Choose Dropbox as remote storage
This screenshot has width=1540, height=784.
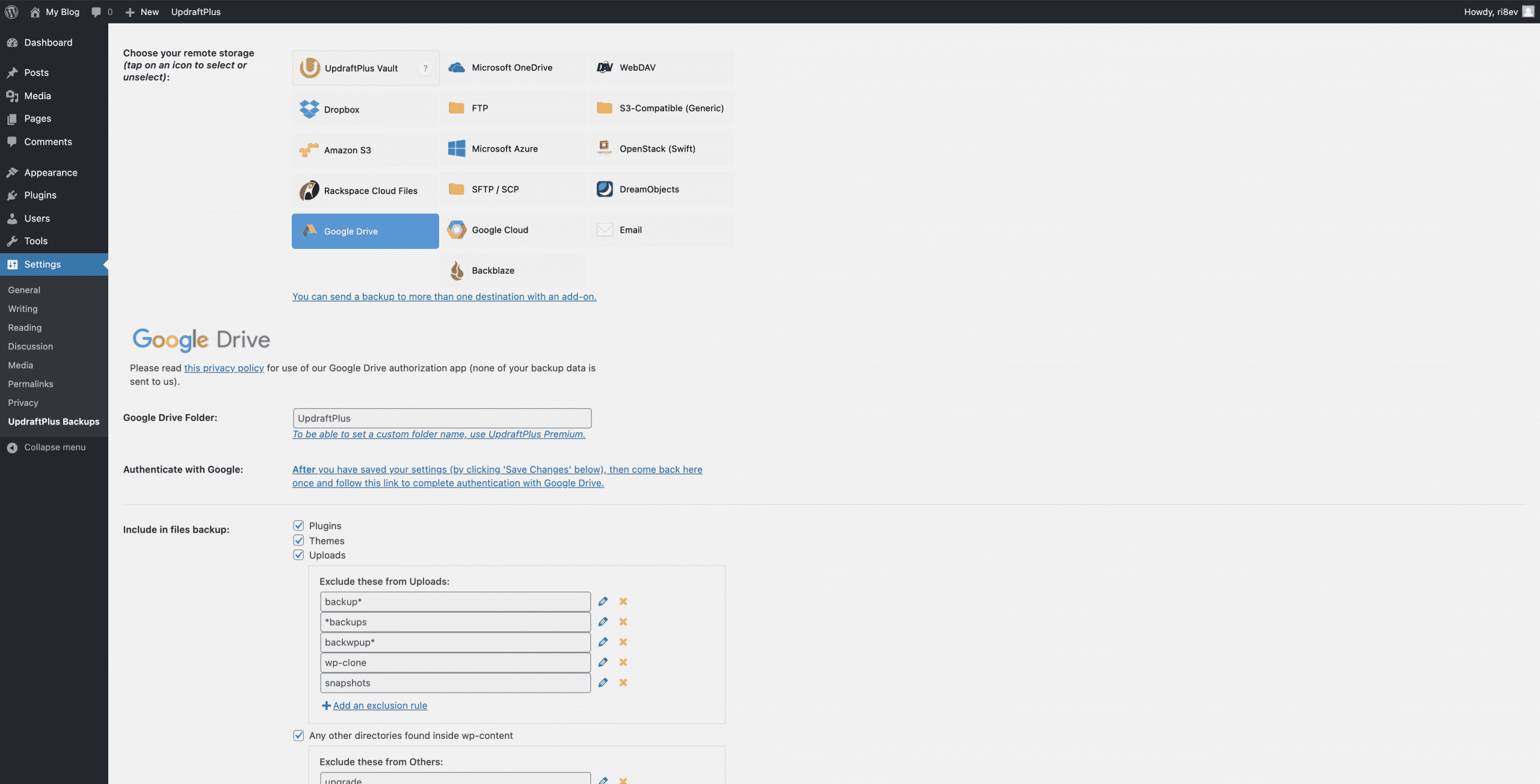(365, 109)
